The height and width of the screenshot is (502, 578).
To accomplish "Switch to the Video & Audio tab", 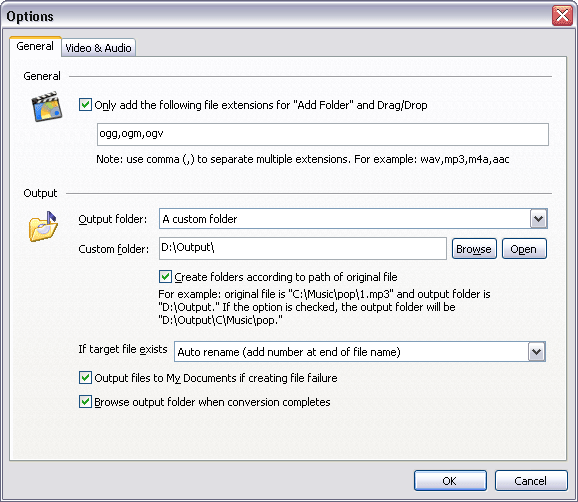I will click(98, 48).
